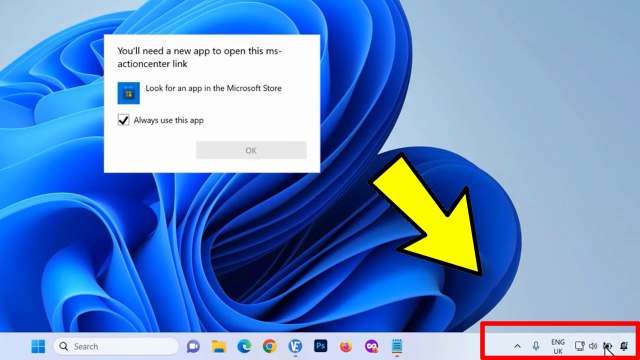Open the purple infinity app icon on the taskbar
Screen dimensions: 640x360
coord(371,347)
